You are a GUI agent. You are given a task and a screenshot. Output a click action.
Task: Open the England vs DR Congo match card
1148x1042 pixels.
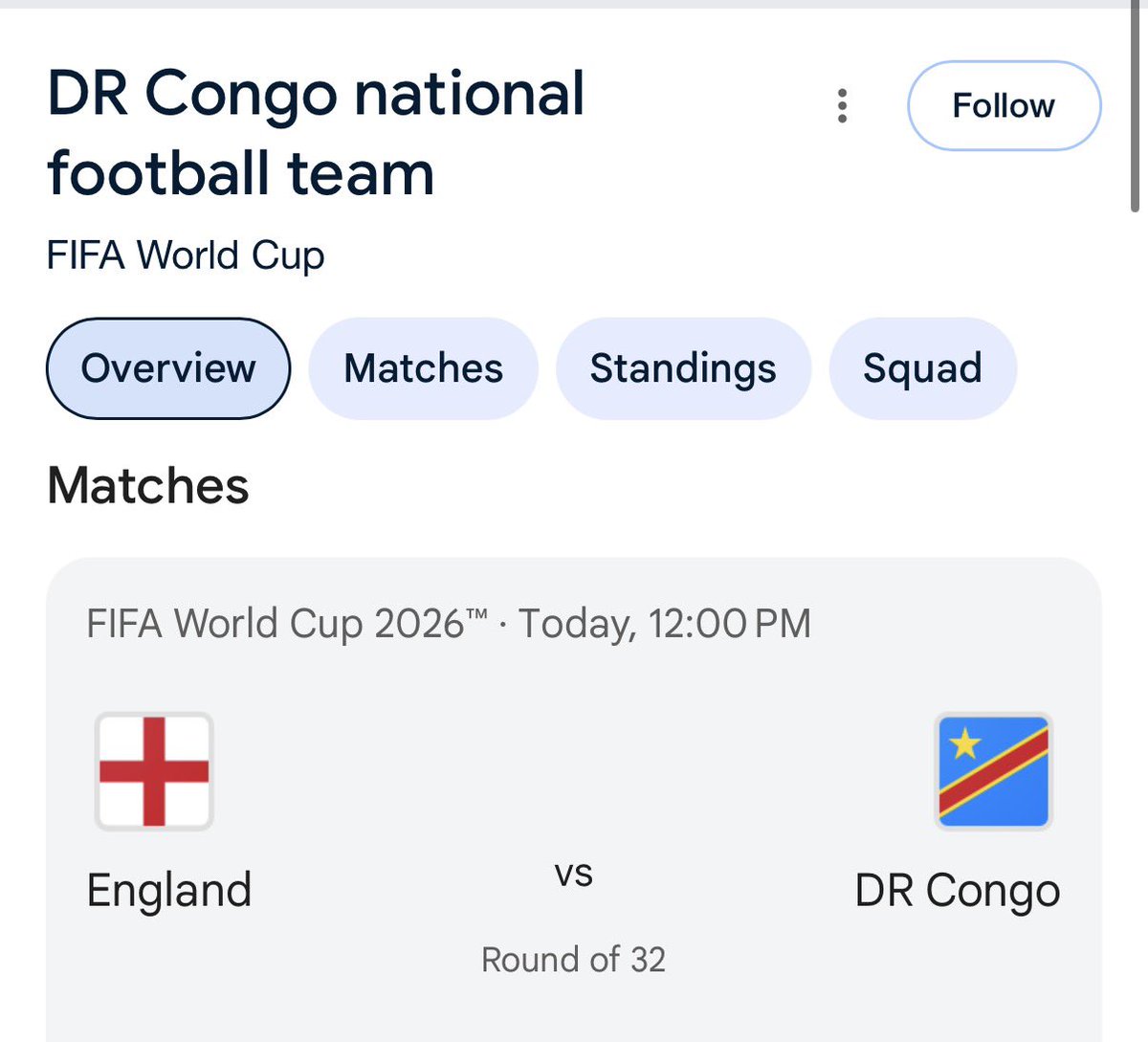tap(574, 800)
